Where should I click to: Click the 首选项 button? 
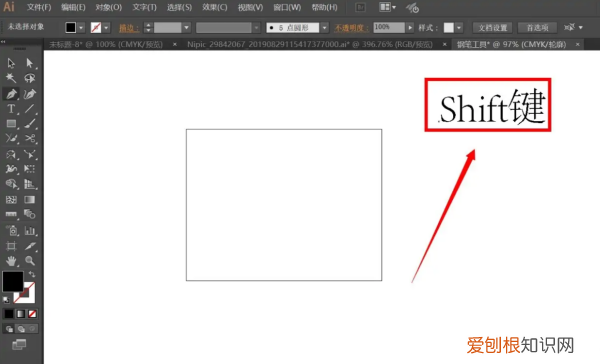[537, 28]
